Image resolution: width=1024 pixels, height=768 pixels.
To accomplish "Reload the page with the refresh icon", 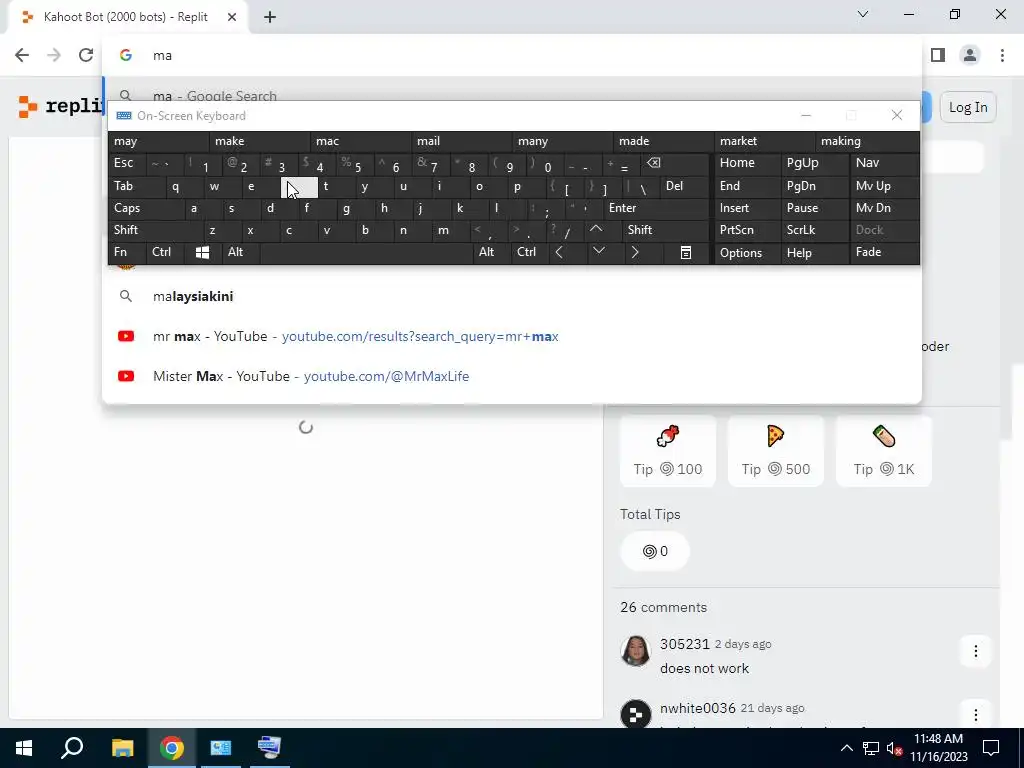I will coord(86,55).
